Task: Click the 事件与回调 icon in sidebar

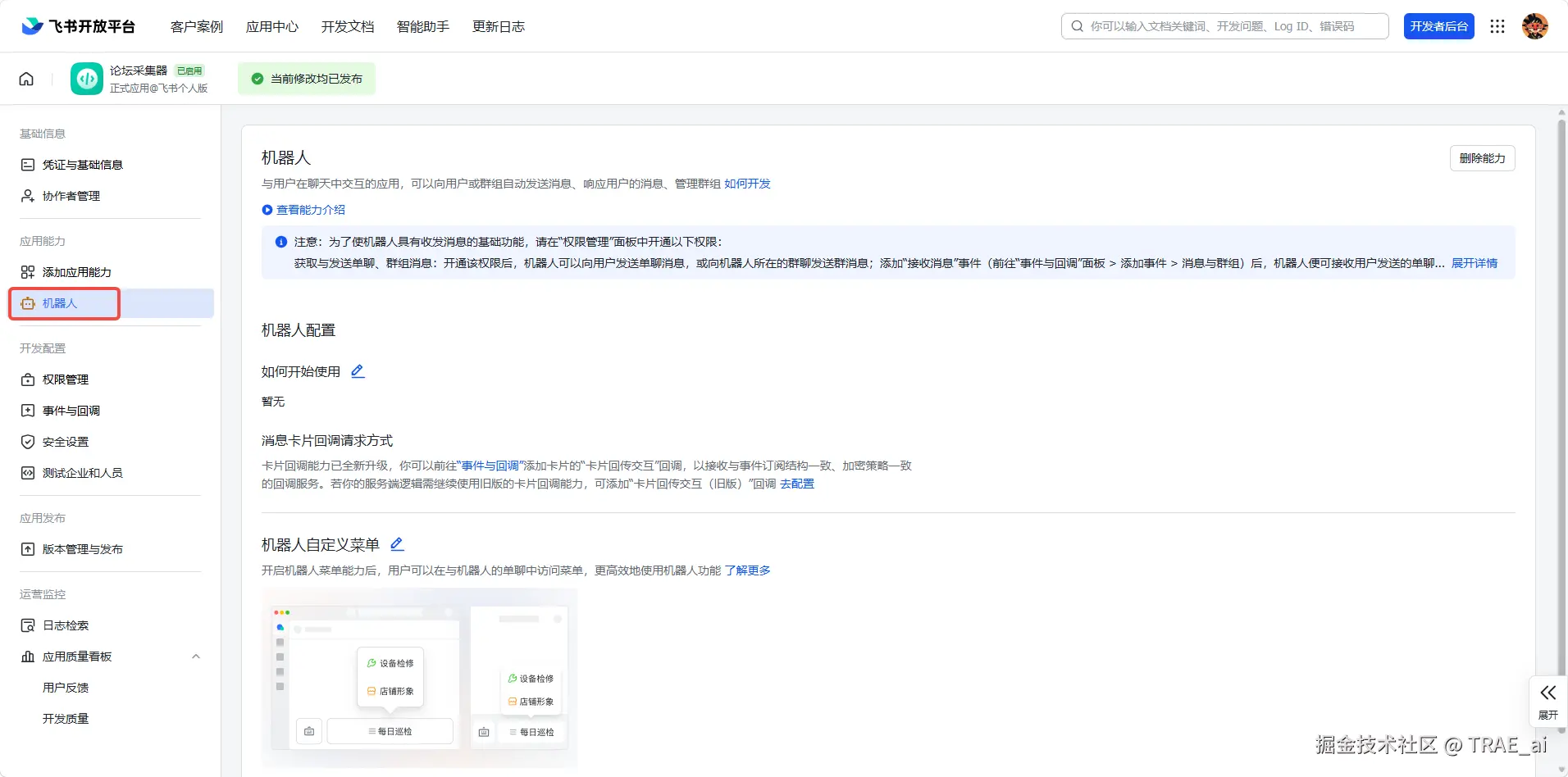Action: [28, 411]
